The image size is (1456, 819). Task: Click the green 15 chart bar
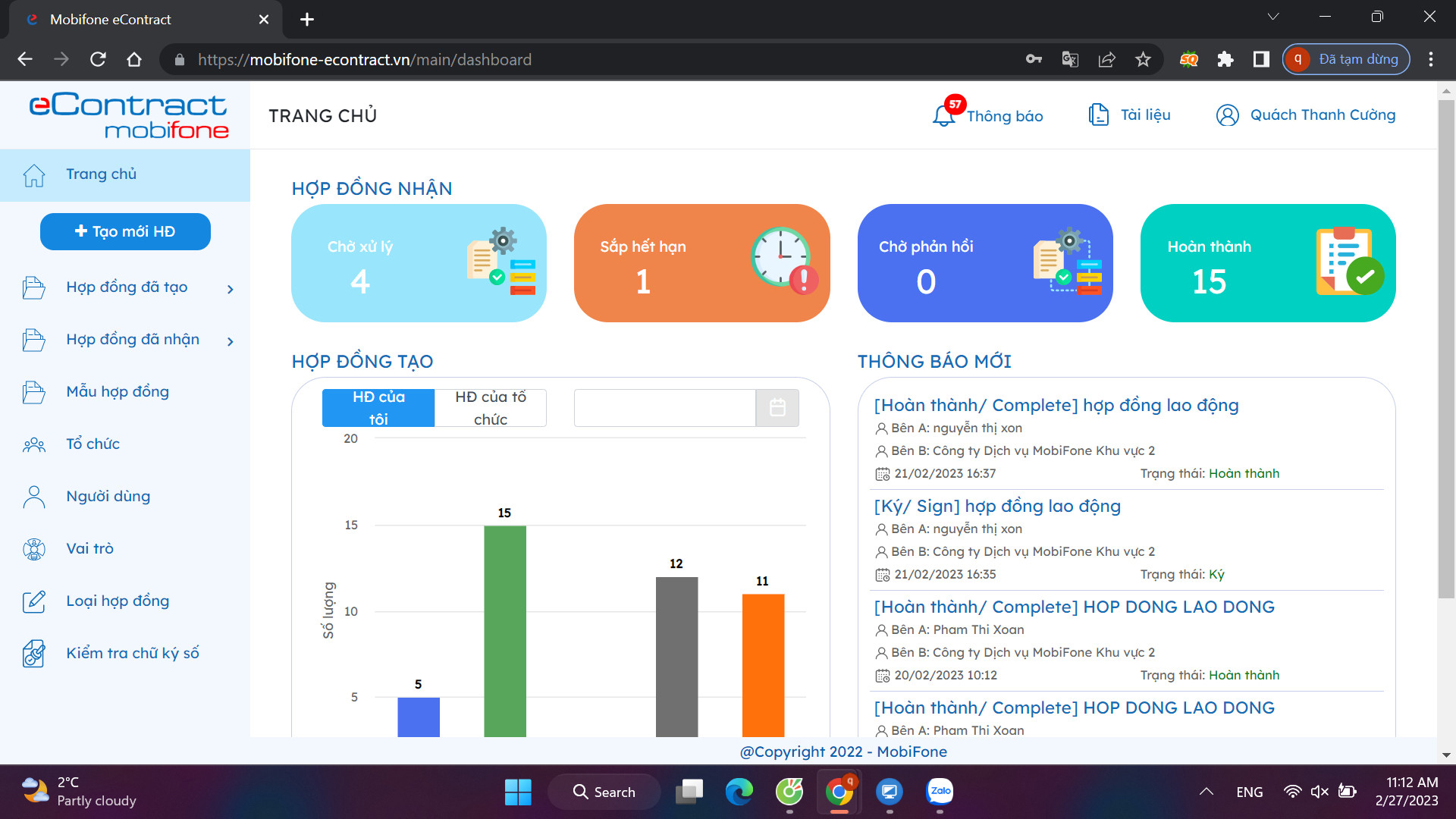[505, 629]
